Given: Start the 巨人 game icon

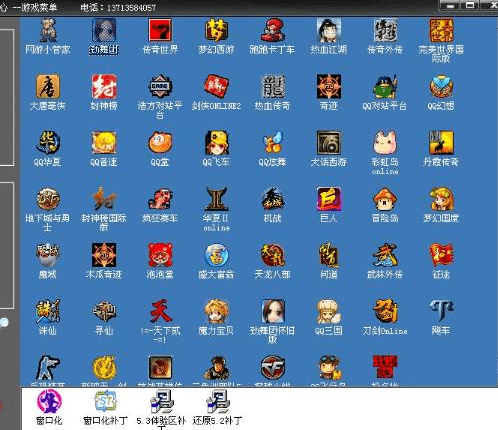Looking at the screenshot, I should pyautogui.click(x=329, y=199).
